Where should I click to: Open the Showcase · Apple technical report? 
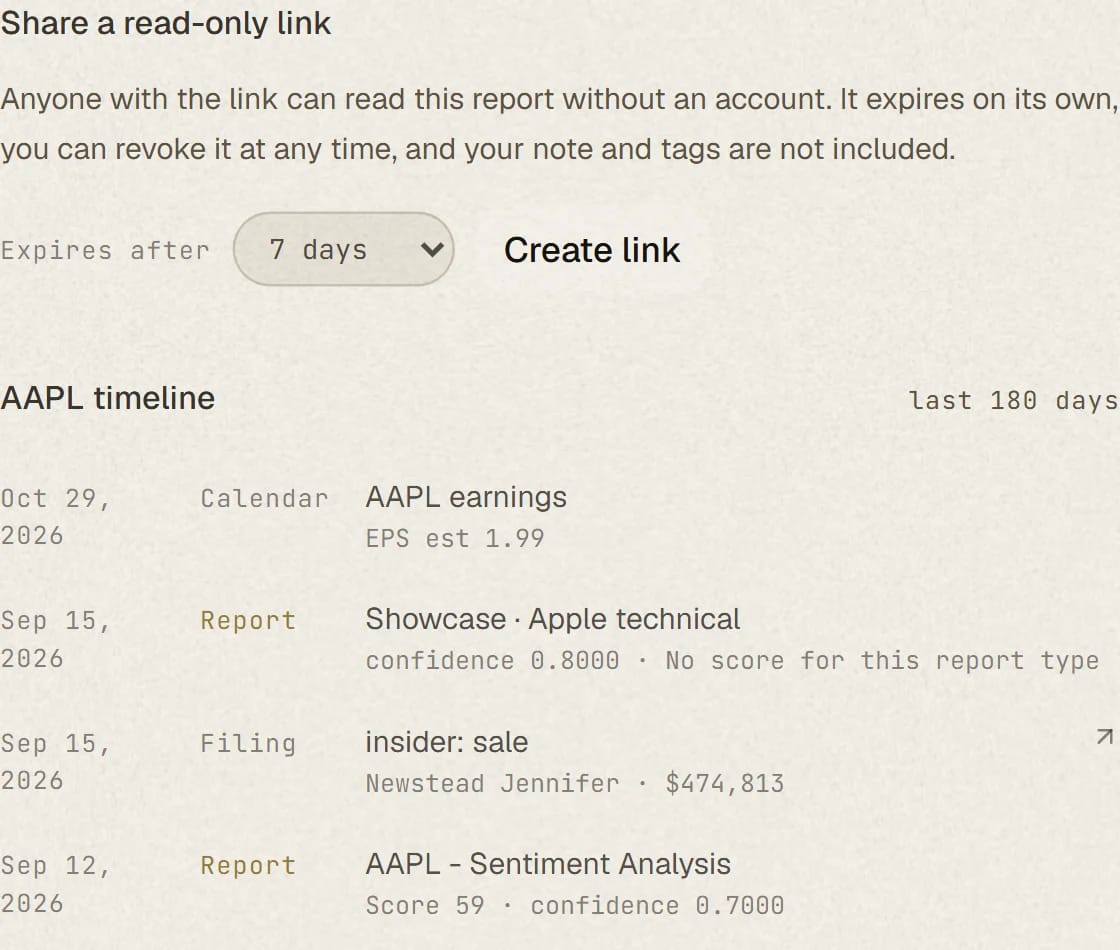tap(553, 619)
